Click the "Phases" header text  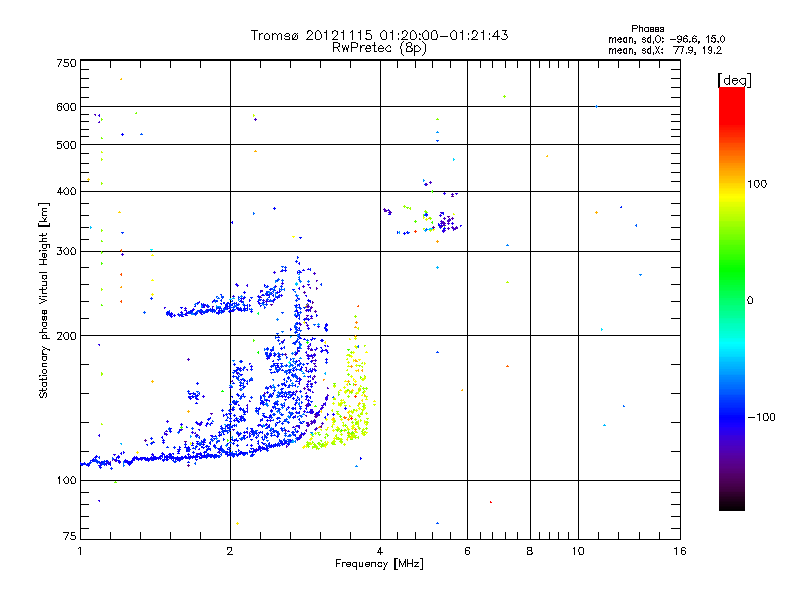tap(647, 29)
